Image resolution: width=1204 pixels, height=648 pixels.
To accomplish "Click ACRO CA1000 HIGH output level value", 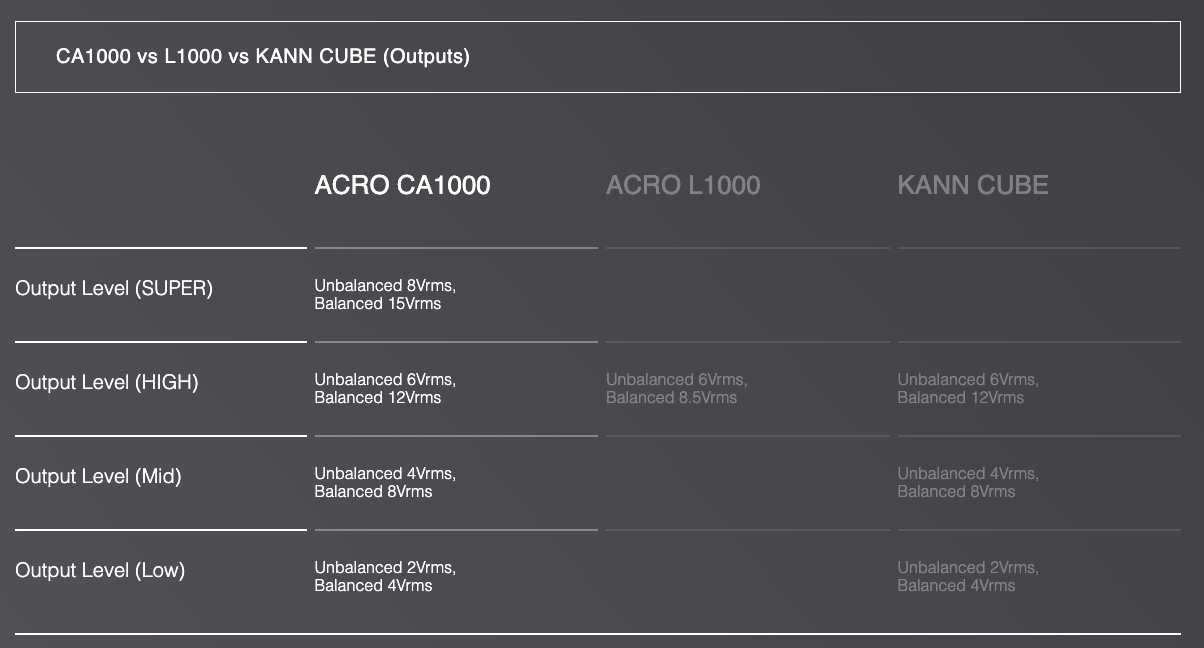I will click(x=385, y=389).
